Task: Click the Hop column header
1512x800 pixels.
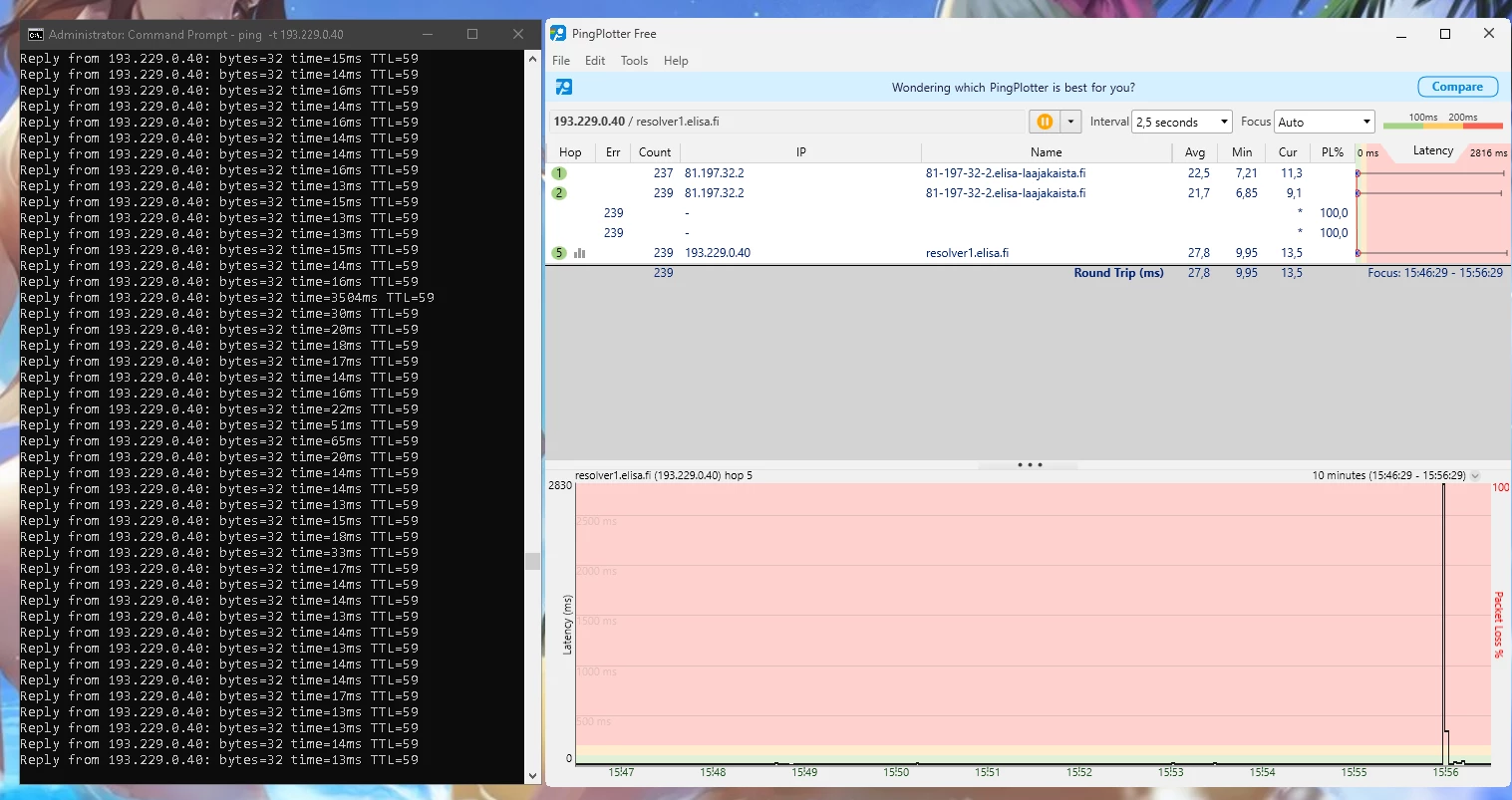Action: pos(570,152)
